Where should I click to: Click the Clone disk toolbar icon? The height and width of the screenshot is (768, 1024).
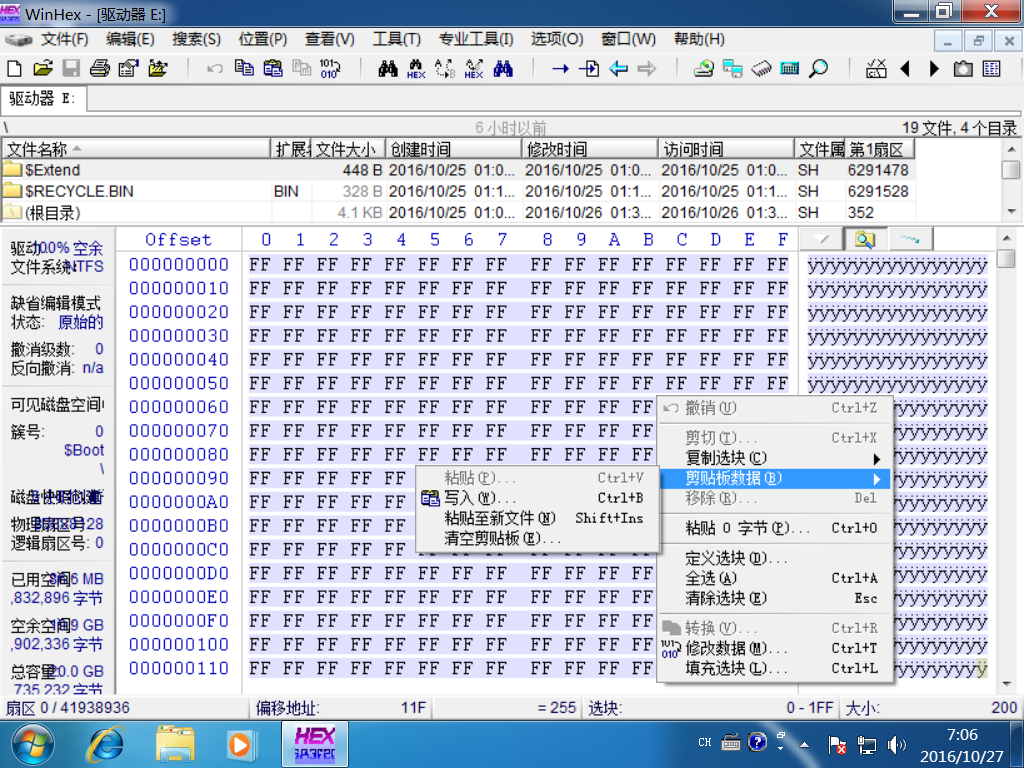(732, 68)
